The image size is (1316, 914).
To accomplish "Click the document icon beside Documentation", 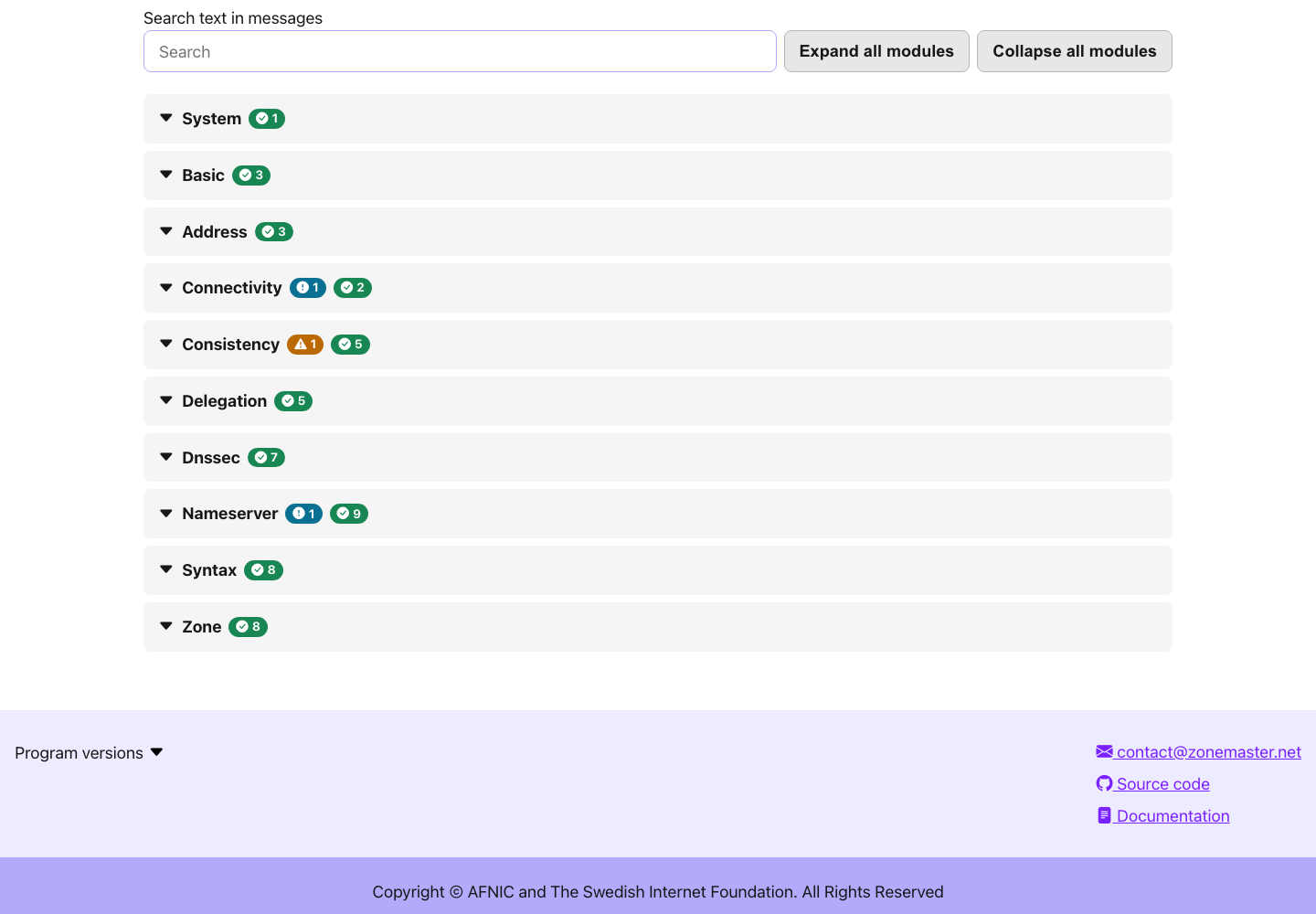I will click(x=1104, y=815).
